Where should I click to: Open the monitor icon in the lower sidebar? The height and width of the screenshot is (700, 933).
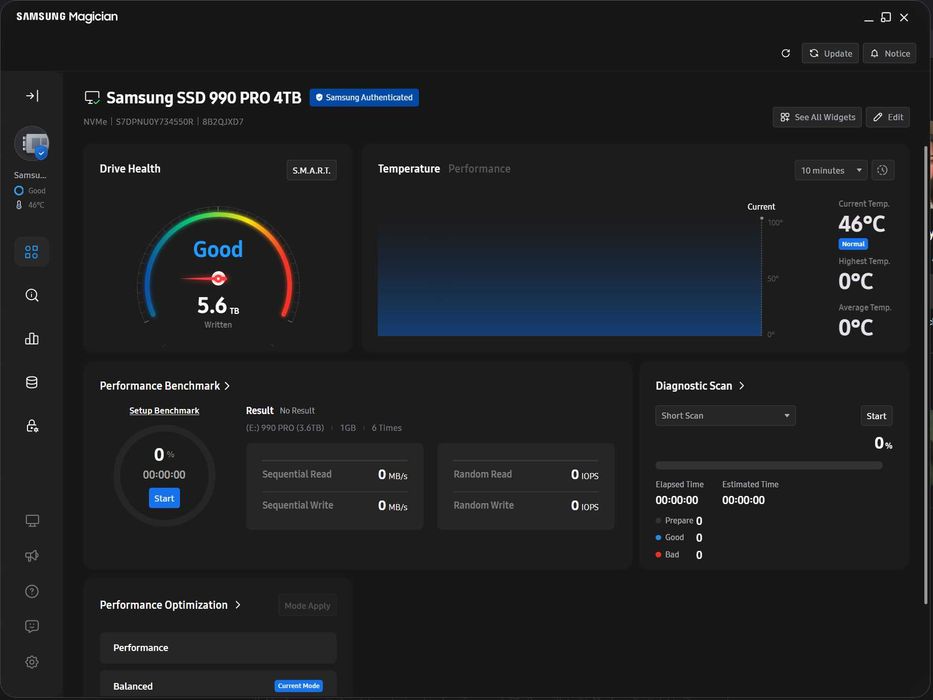coord(32,521)
